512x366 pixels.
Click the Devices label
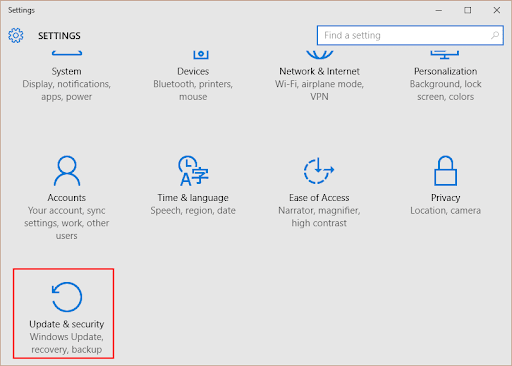(x=193, y=71)
